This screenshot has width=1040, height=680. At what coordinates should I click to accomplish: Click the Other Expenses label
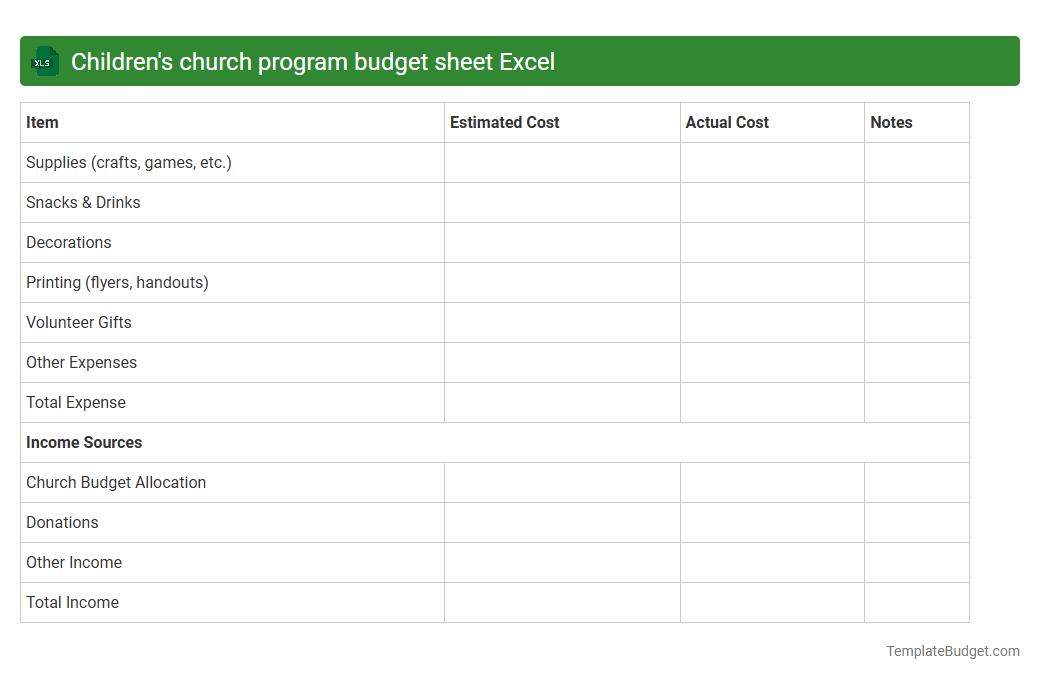82,362
